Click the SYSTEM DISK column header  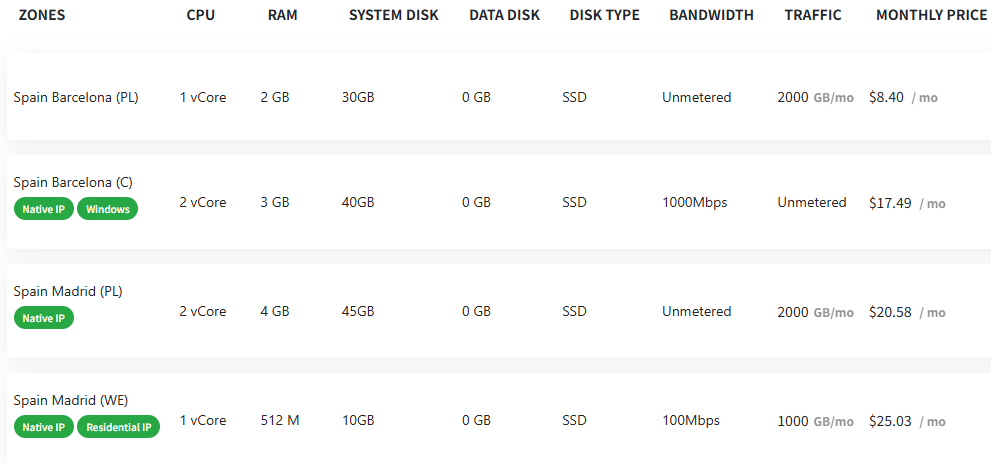tap(393, 15)
